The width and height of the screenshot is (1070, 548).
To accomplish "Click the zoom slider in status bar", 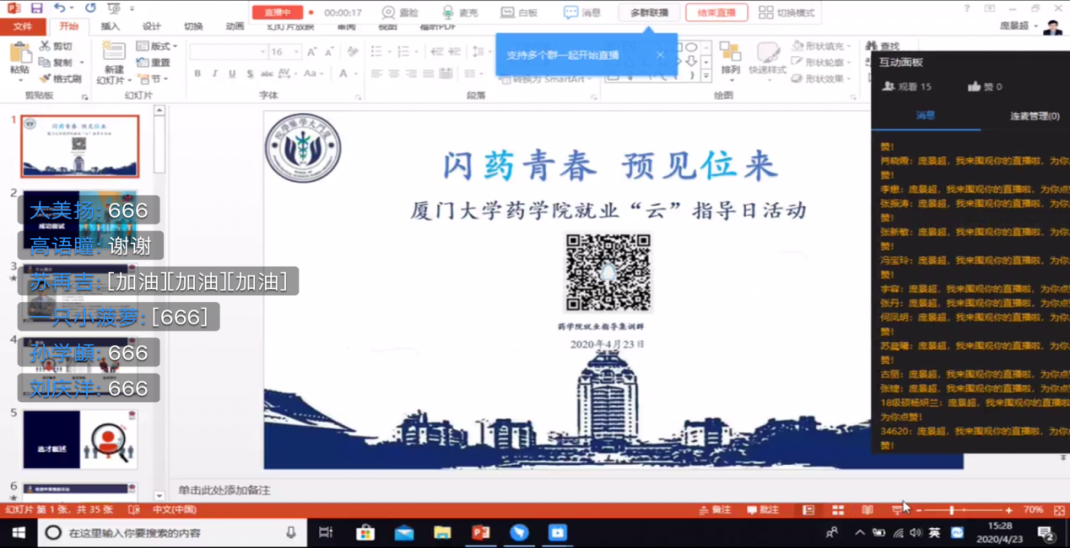I will [x=952, y=510].
